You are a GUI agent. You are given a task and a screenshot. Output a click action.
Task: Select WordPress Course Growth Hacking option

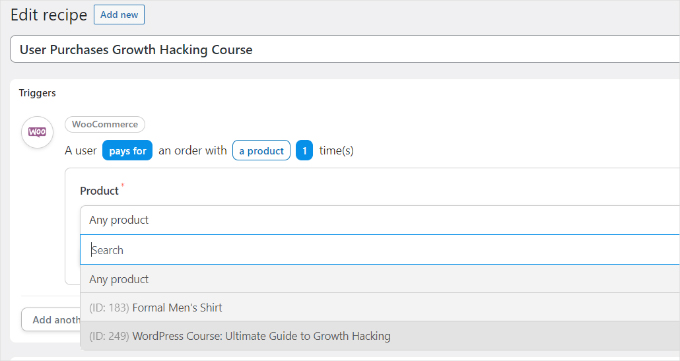tap(380, 336)
